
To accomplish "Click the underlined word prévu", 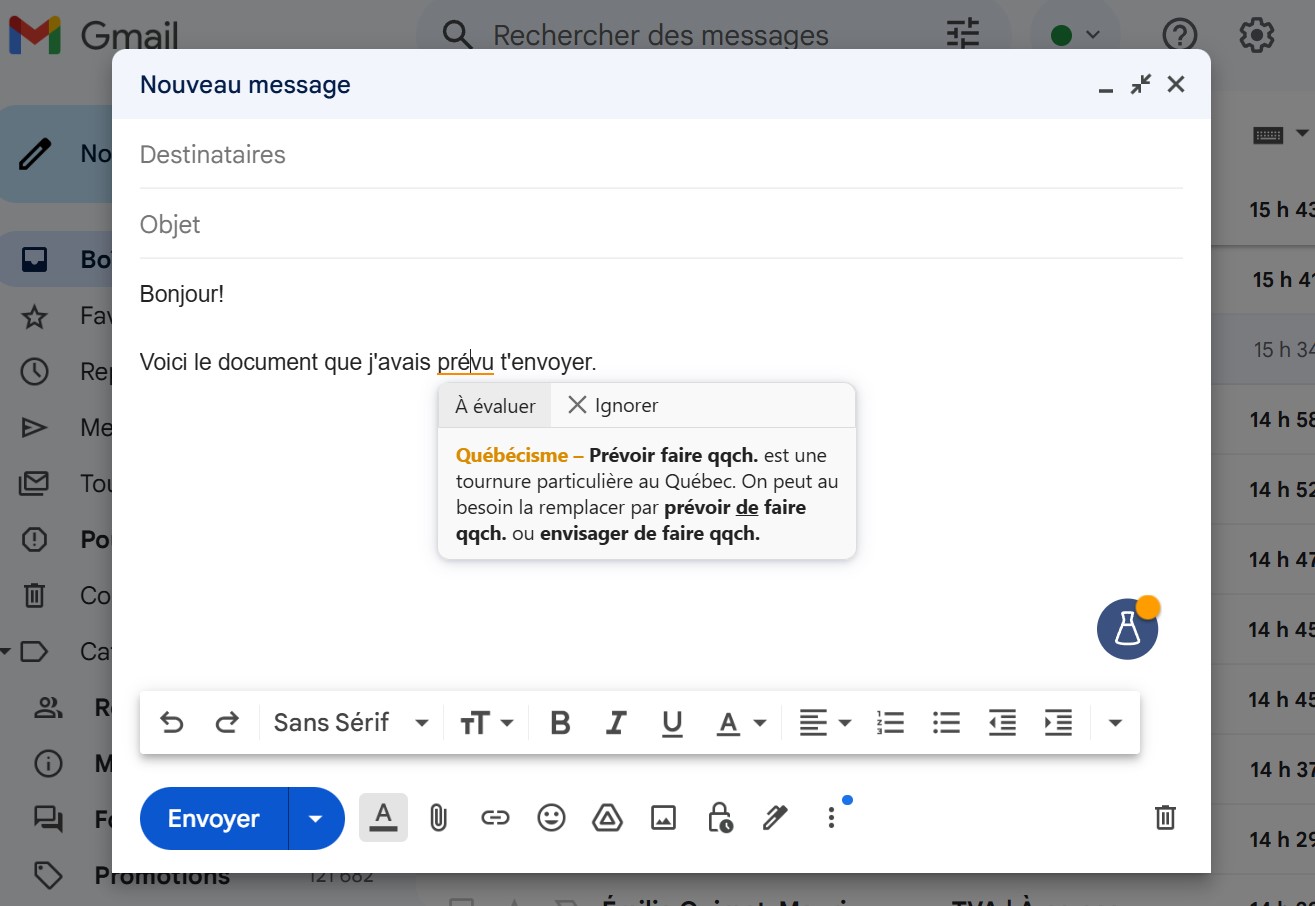I will click(x=466, y=362).
